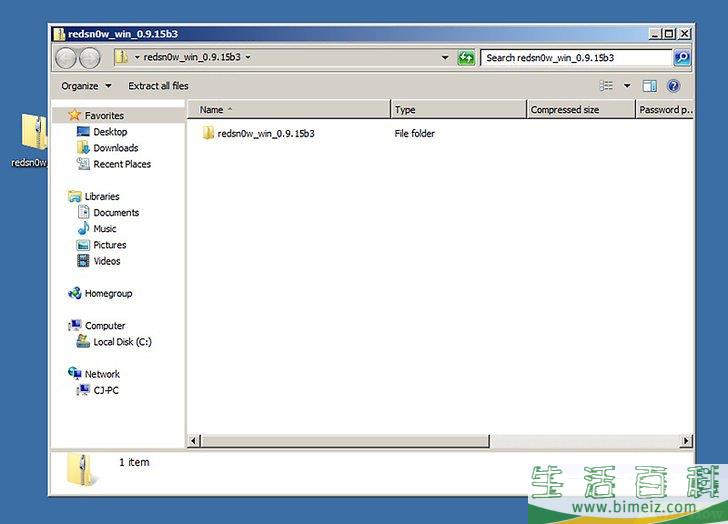Go forward with the Forward arrow button
The image size is (728, 524).
tap(89, 58)
